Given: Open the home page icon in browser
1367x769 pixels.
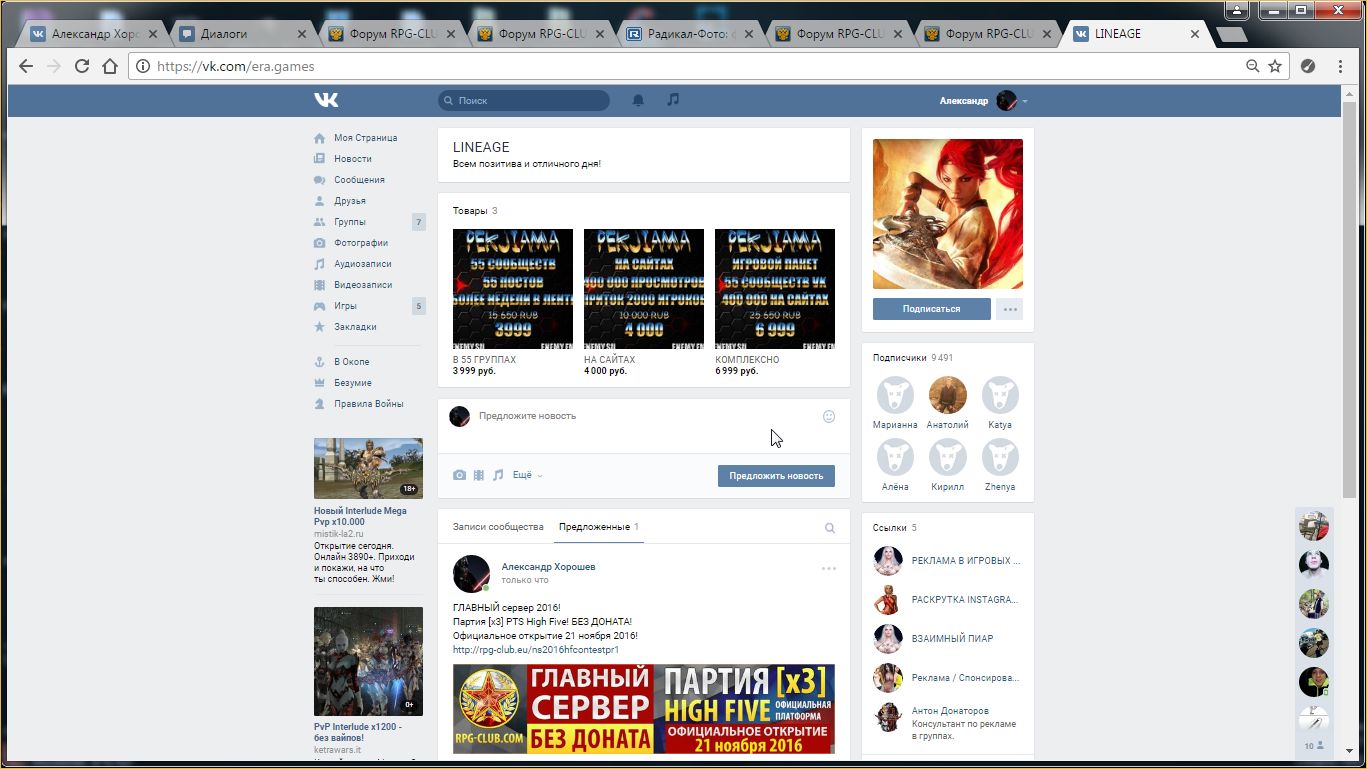Looking at the screenshot, I should [110, 66].
